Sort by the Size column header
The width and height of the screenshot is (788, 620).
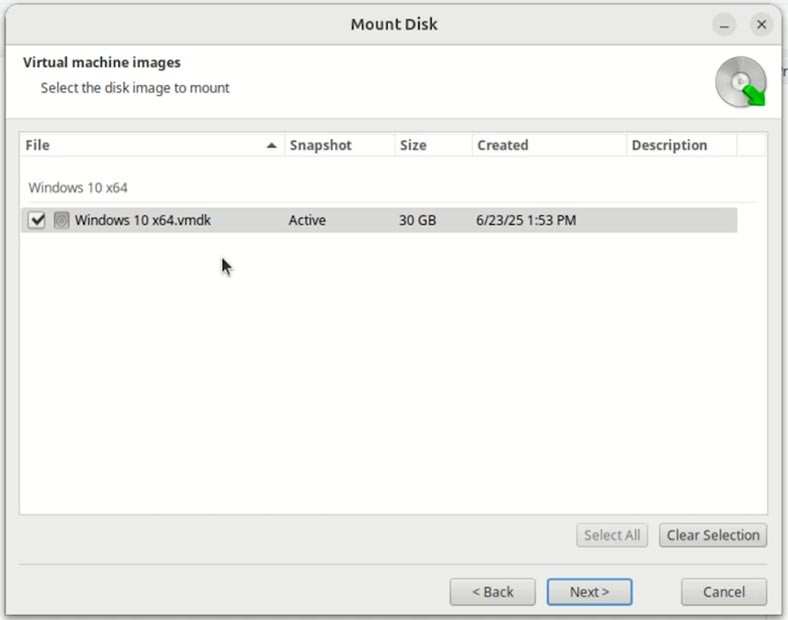pyautogui.click(x=433, y=145)
